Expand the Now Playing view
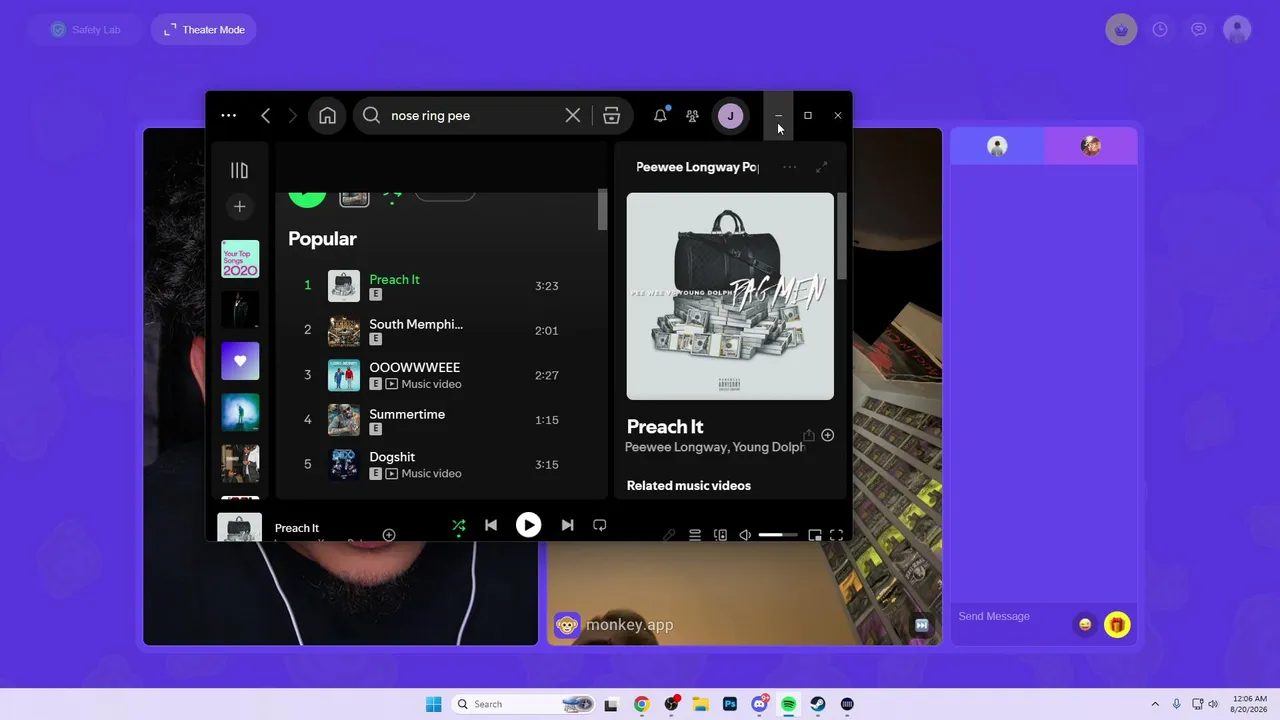The image size is (1280, 720). [x=822, y=167]
